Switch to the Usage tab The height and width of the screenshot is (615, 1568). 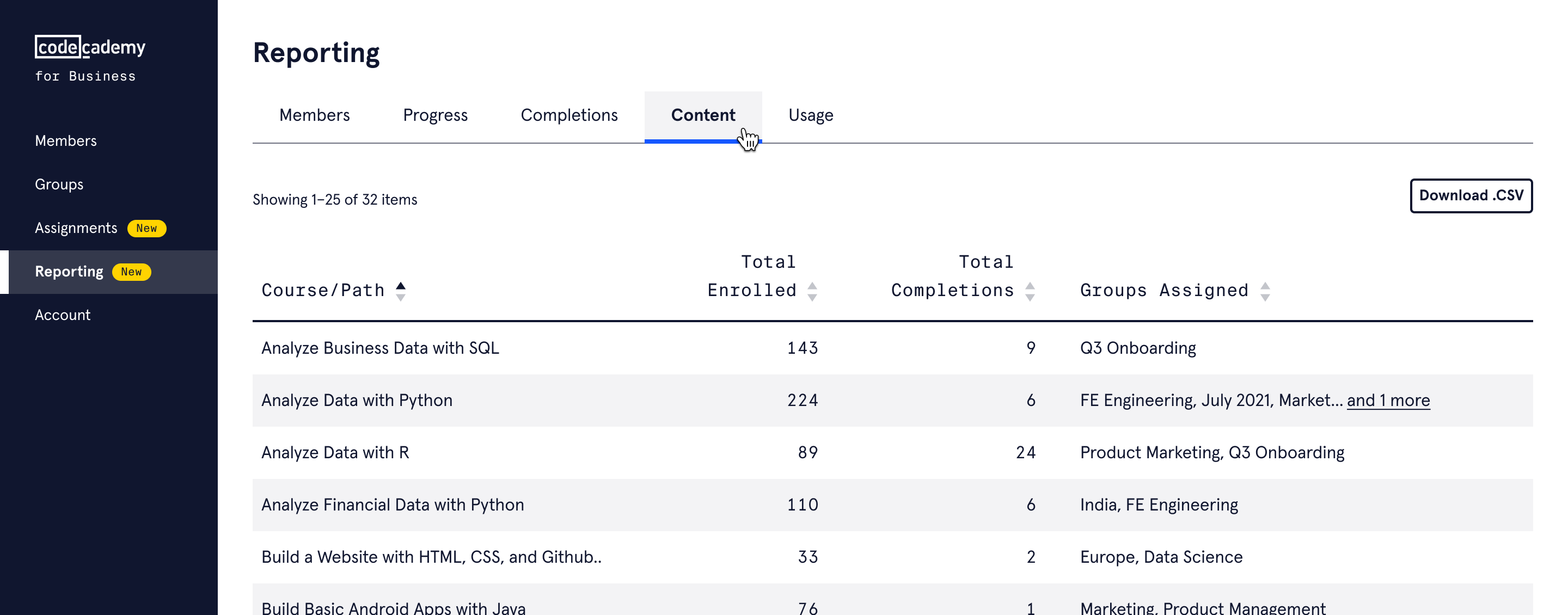point(810,115)
